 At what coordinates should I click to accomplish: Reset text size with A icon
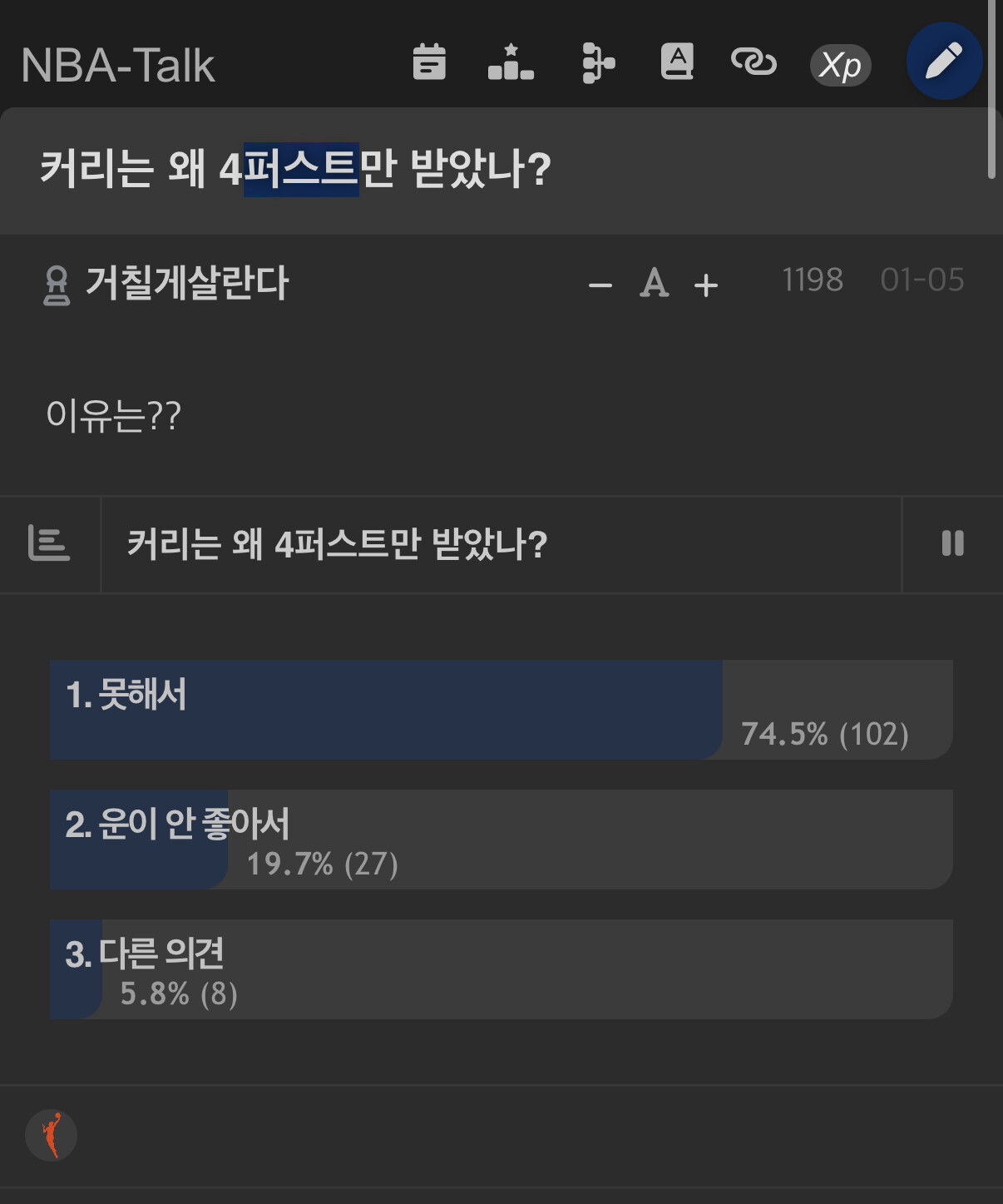[x=655, y=284]
